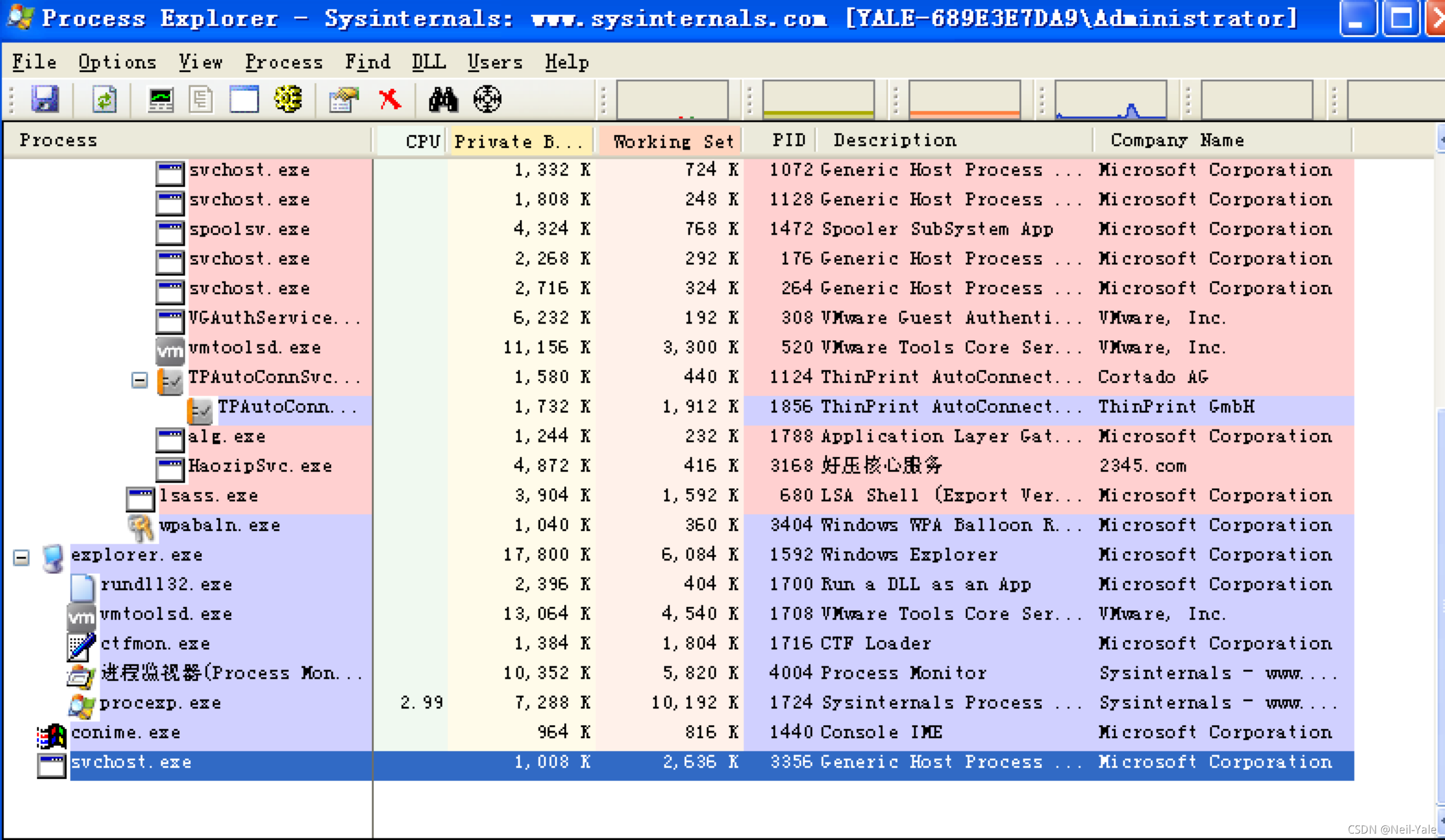Sort by the Company Name column header
This screenshot has width=1445, height=840.
click(x=1223, y=141)
